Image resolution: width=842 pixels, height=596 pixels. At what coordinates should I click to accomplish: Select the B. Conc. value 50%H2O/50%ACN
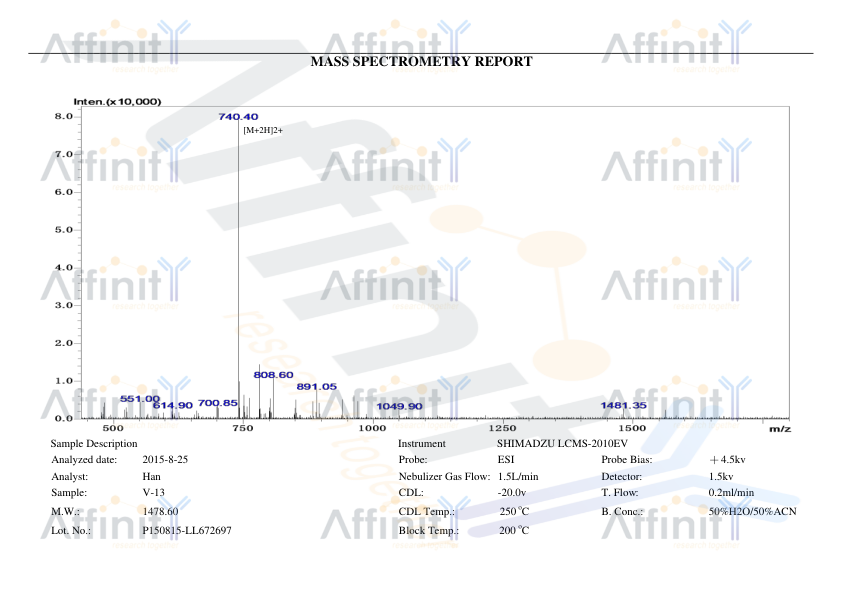[752, 511]
